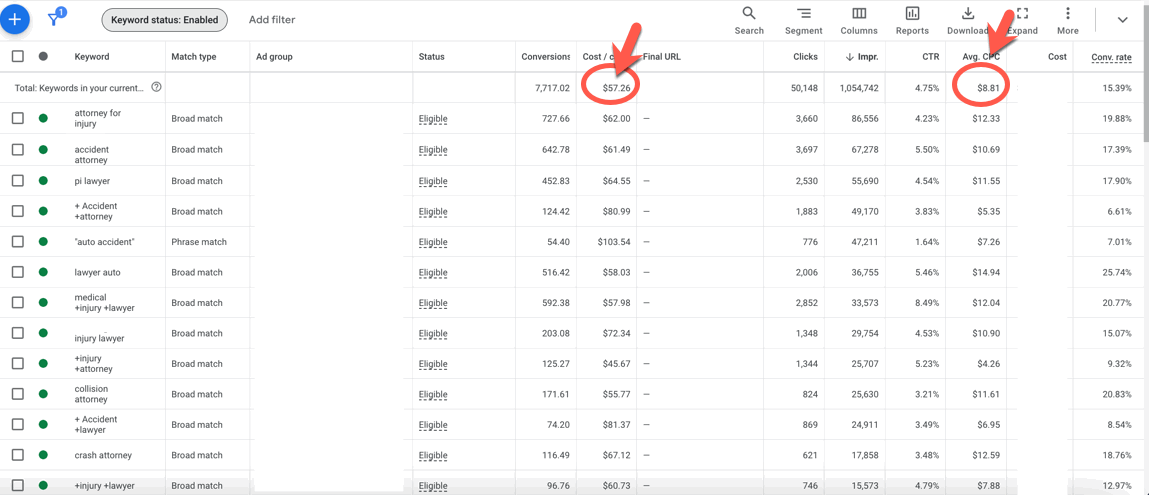Image resolution: width=1149 pixels, height=495 pixels.
Task: Download the keyword table data
Action: point(967,19)
